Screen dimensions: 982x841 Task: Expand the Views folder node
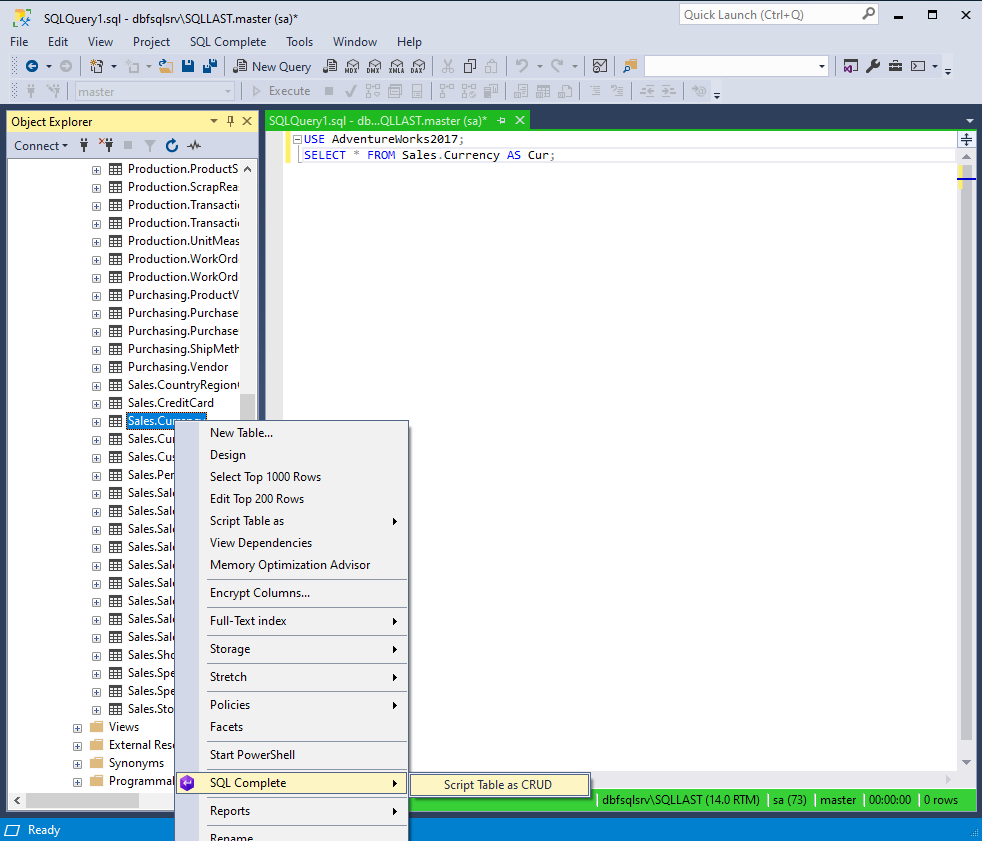click(77, 727)
